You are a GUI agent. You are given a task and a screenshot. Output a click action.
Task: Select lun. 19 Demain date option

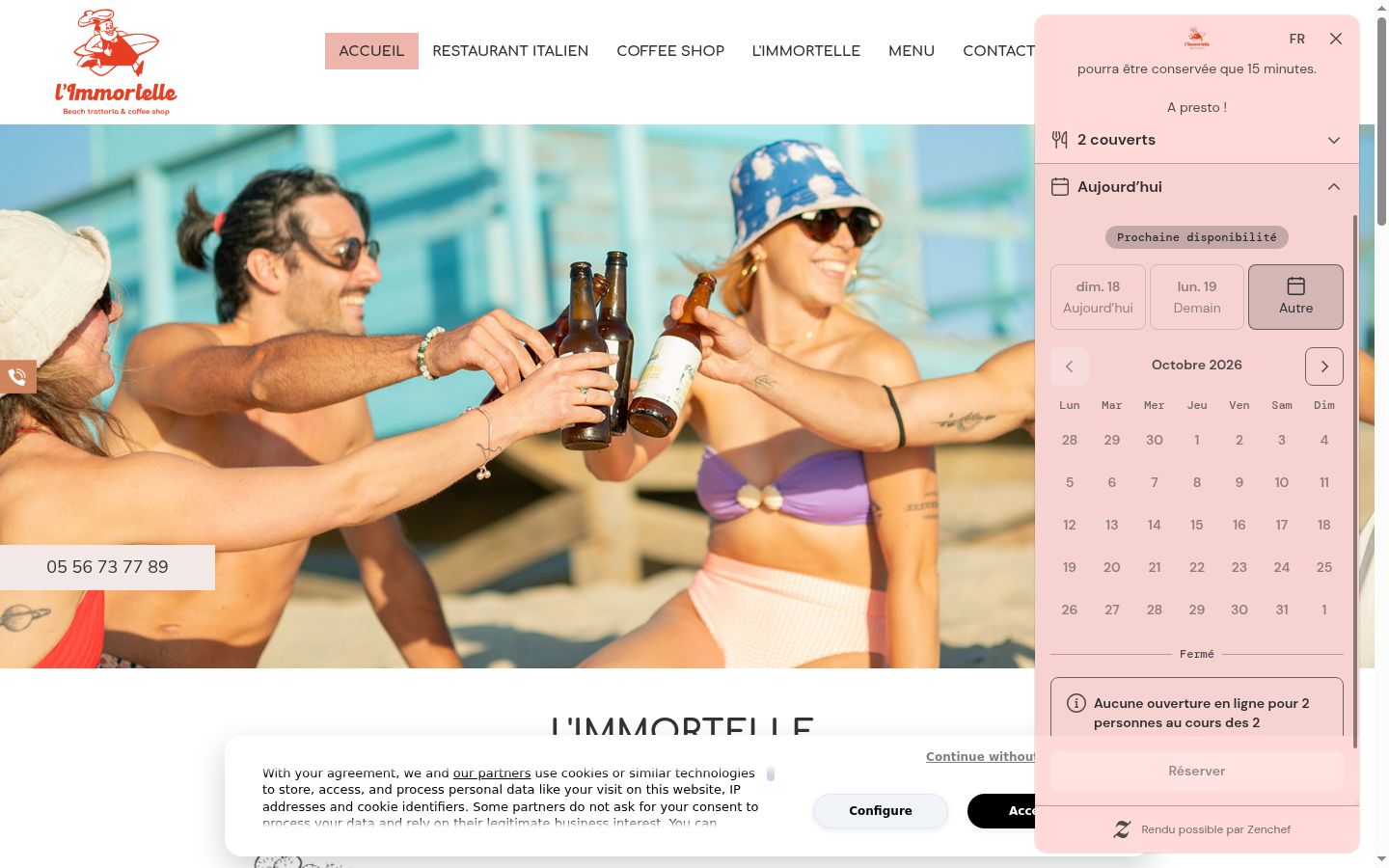point(1197,297)
